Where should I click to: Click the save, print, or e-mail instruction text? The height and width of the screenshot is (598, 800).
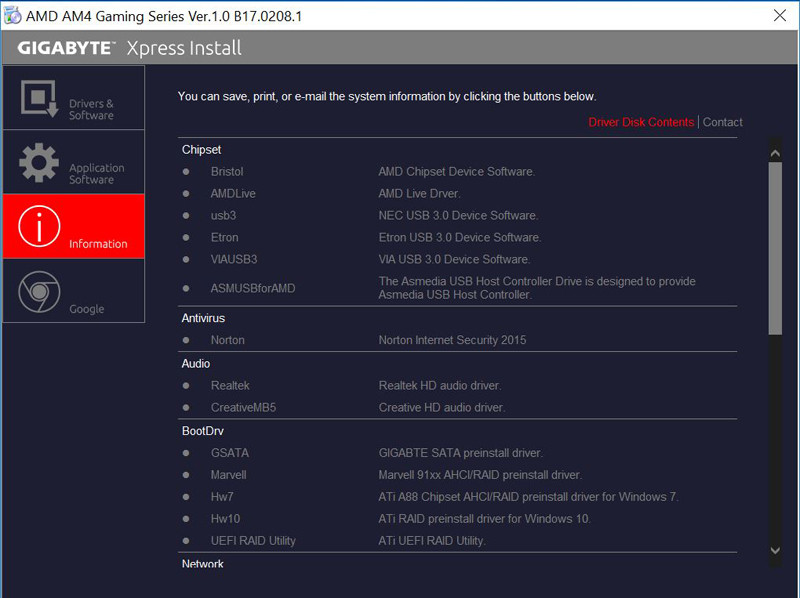(x=387, y=97)
